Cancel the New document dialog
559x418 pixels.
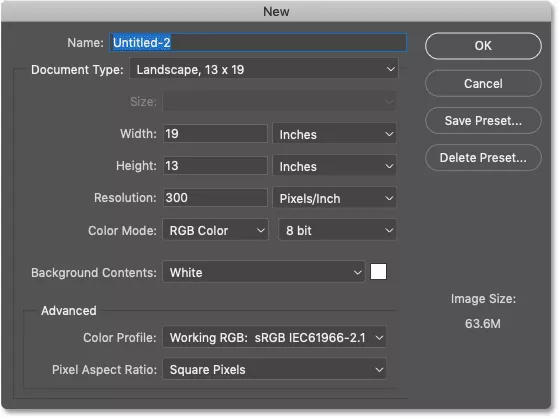click(483, 84)
